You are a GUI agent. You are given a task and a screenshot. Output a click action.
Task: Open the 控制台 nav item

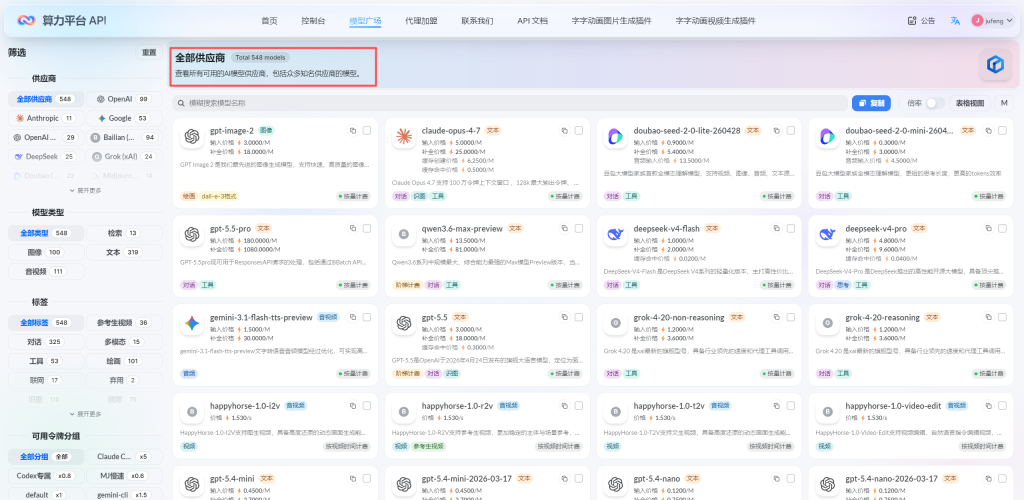313,21
